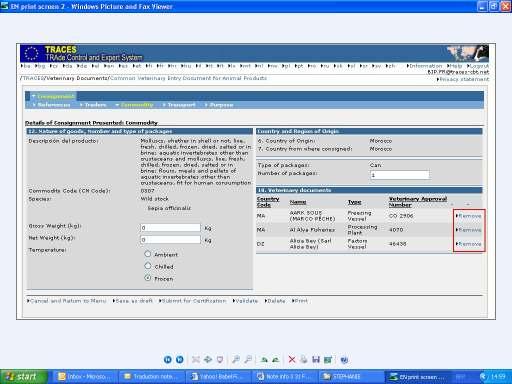Select the Chilled temperature radio button
Screen dimensions: 512x384
point(148,266)
